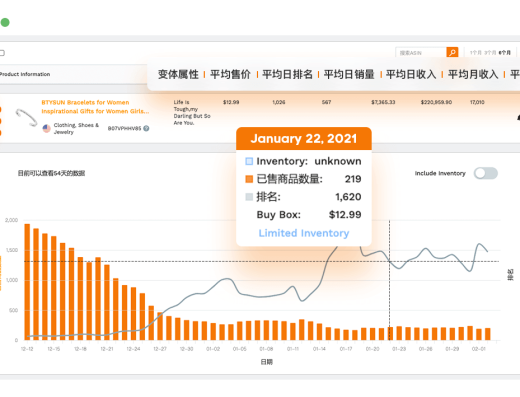Focus the 搜索ASIN search input field
520x397 pixels.
(421, 53)
